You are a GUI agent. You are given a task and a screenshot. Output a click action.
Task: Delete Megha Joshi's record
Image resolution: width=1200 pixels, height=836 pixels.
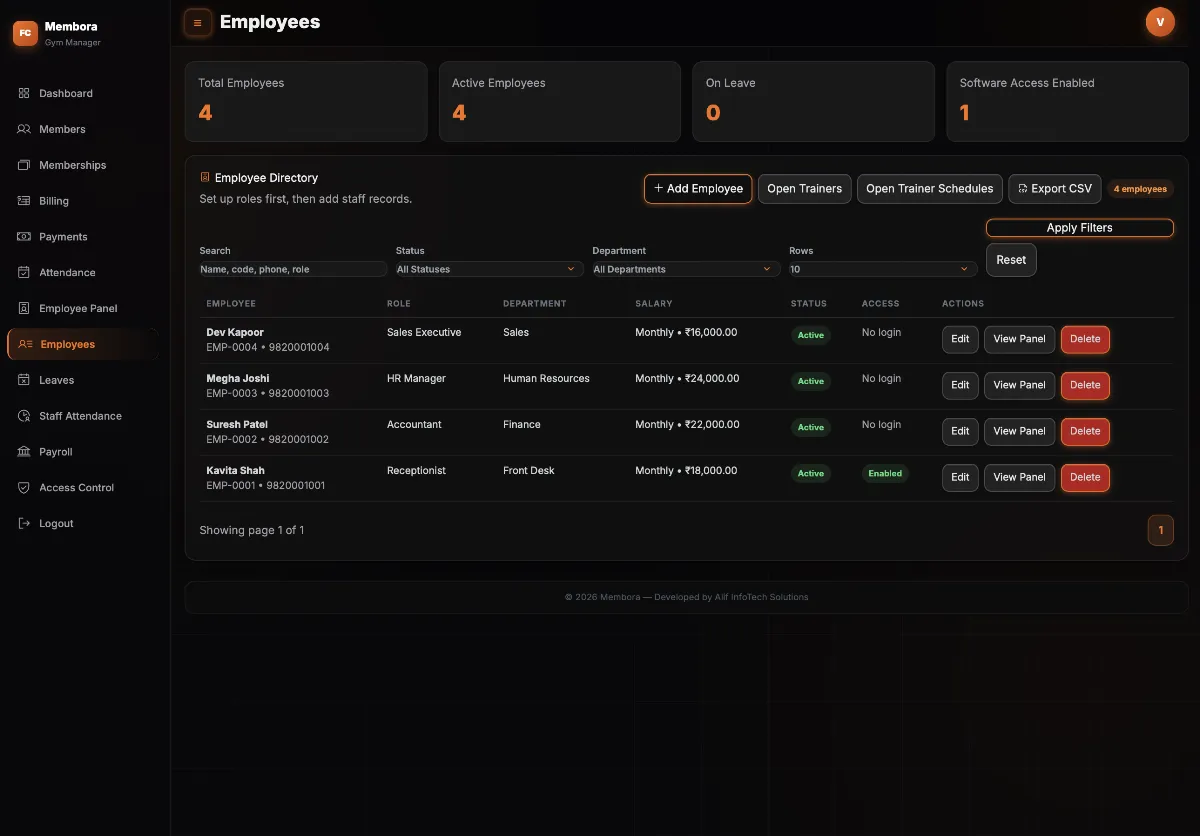(x=1085, y=385)
